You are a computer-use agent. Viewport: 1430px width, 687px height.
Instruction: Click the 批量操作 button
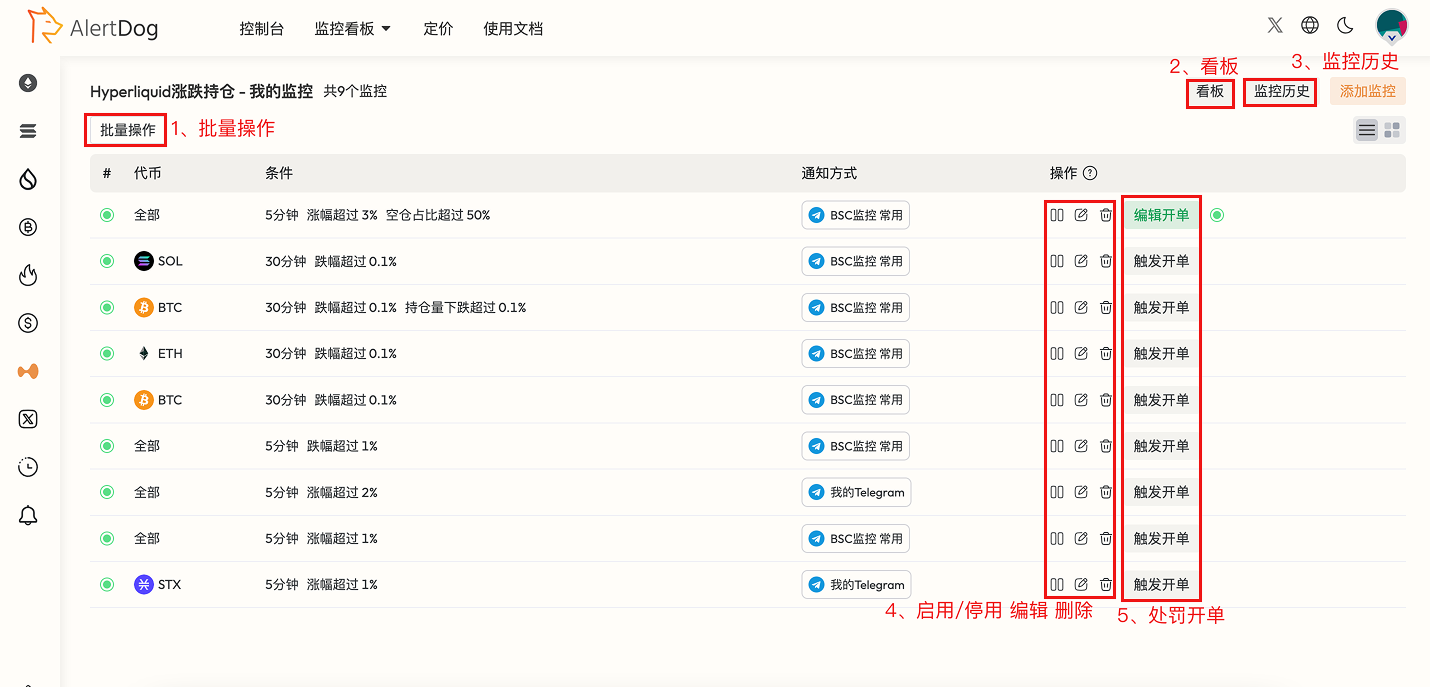[127, 130]
